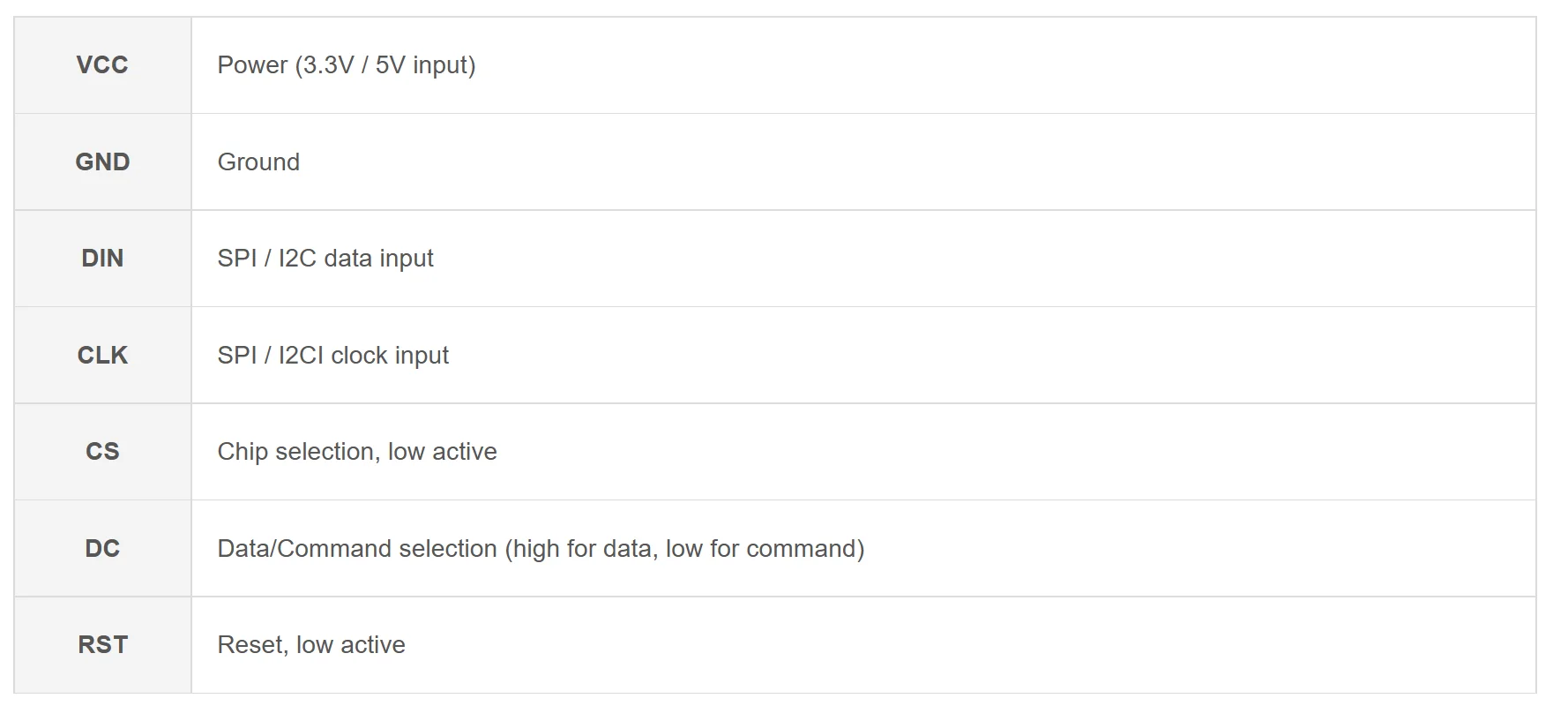Select the DC pin name cell

[102, 549]
